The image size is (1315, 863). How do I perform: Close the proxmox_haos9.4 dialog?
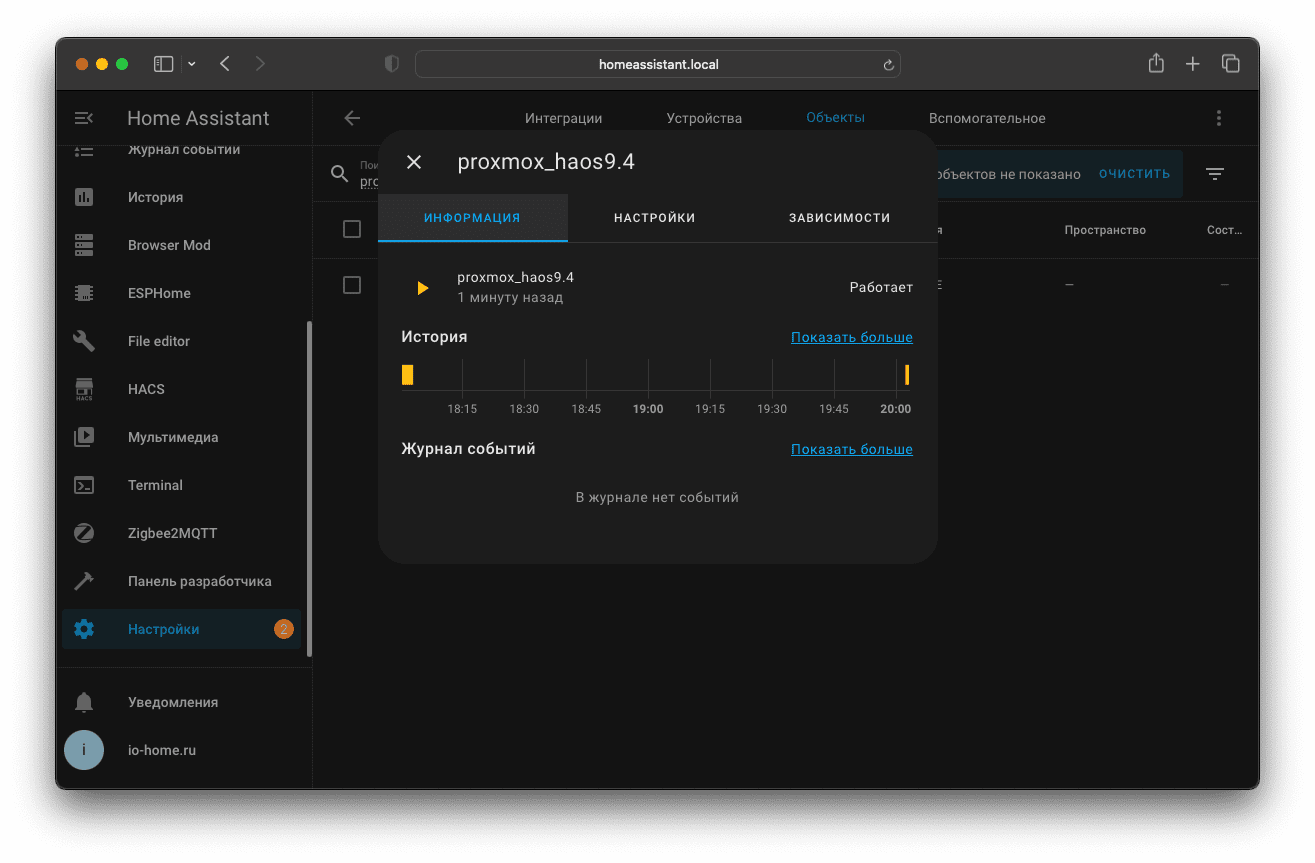coord(414,162)
